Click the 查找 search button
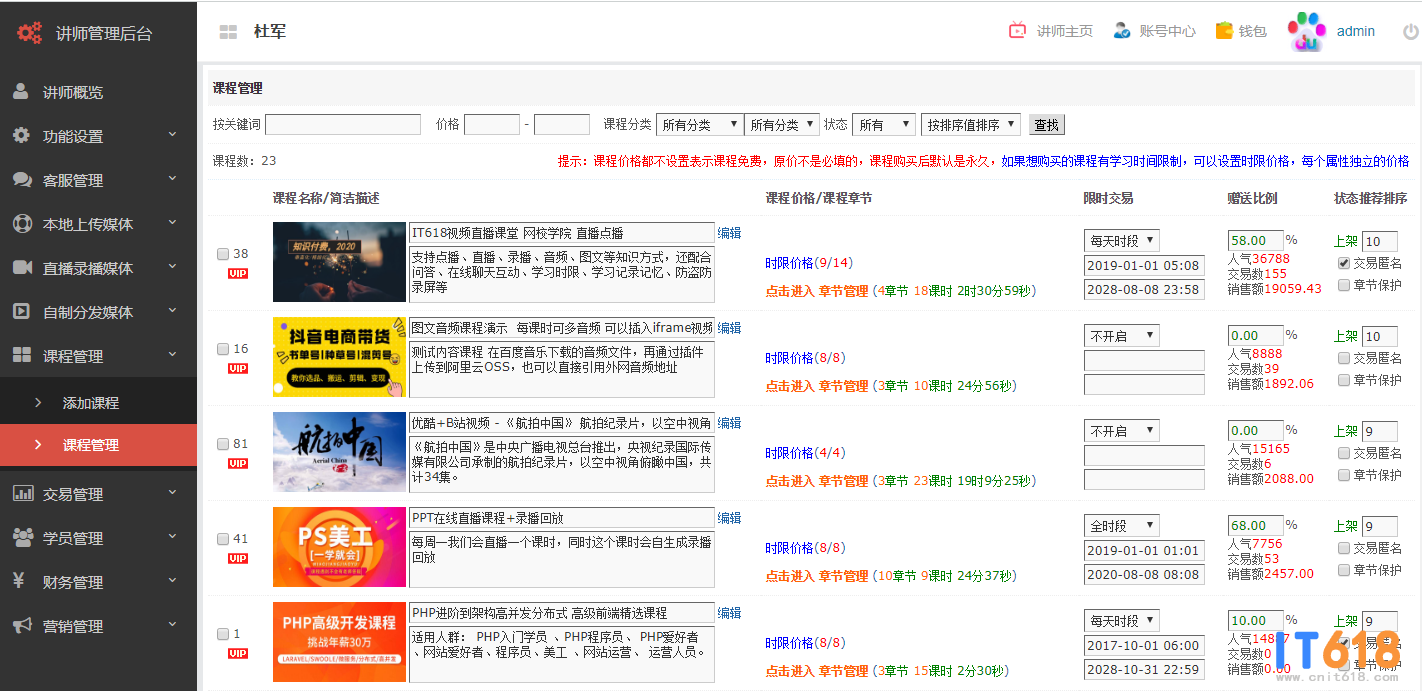 pos(1047,125)
